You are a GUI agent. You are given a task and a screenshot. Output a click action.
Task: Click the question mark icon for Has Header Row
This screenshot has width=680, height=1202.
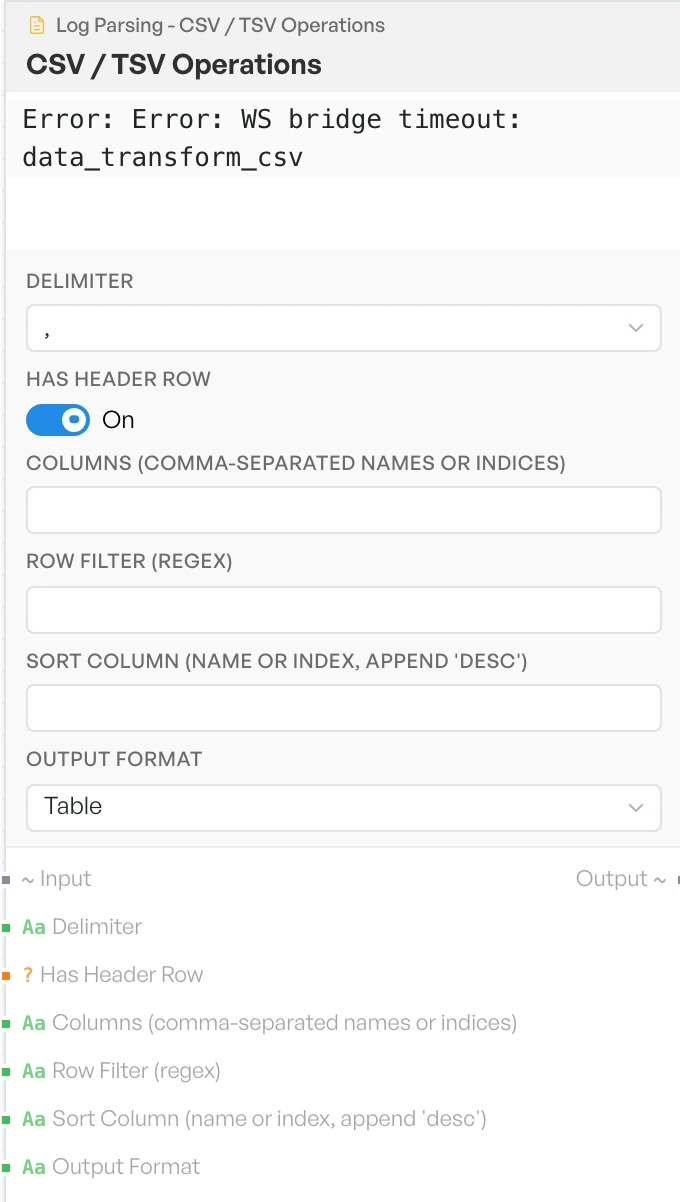coord(28,975)
